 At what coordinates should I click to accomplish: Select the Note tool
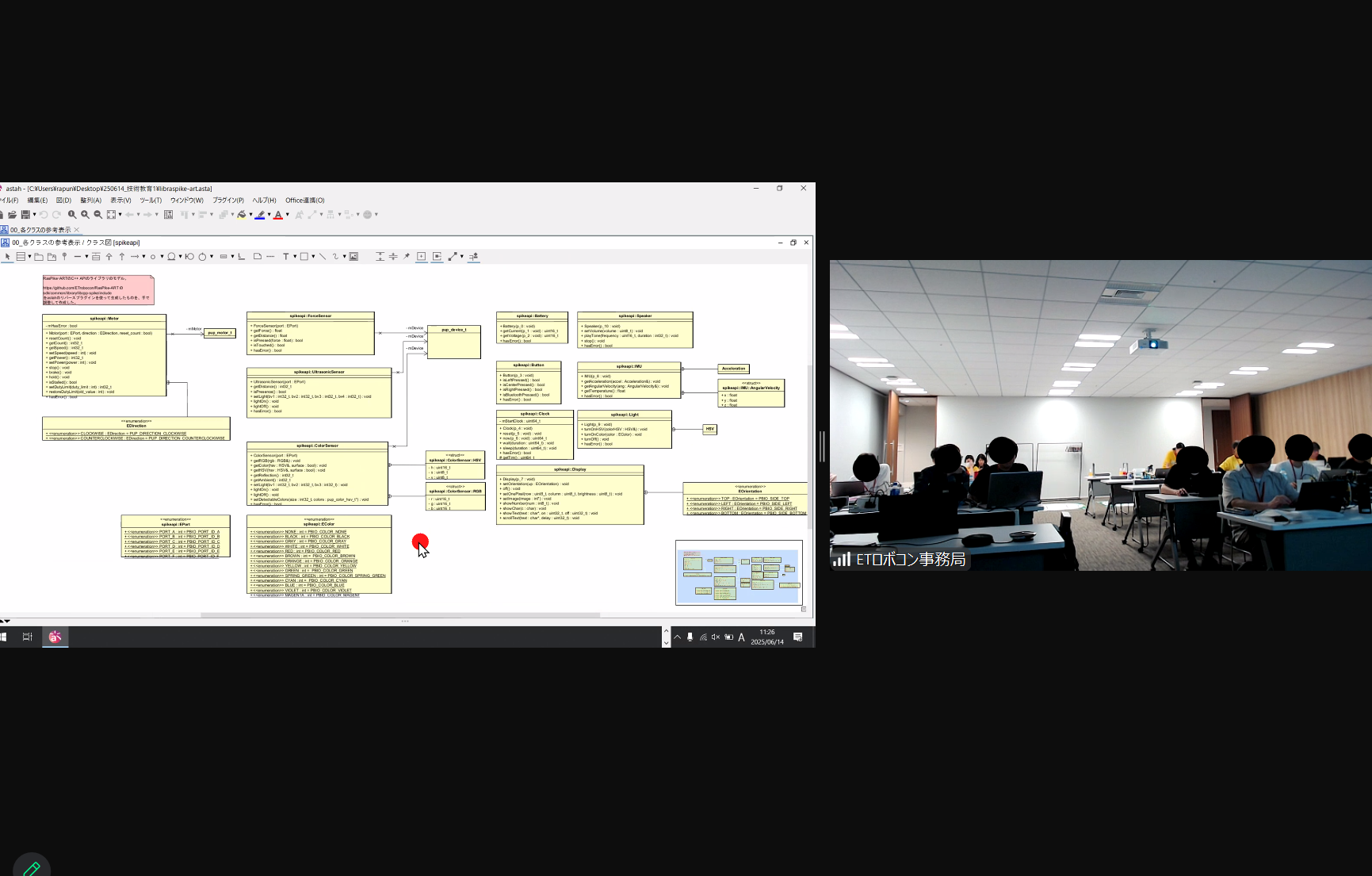click(258, 256)
